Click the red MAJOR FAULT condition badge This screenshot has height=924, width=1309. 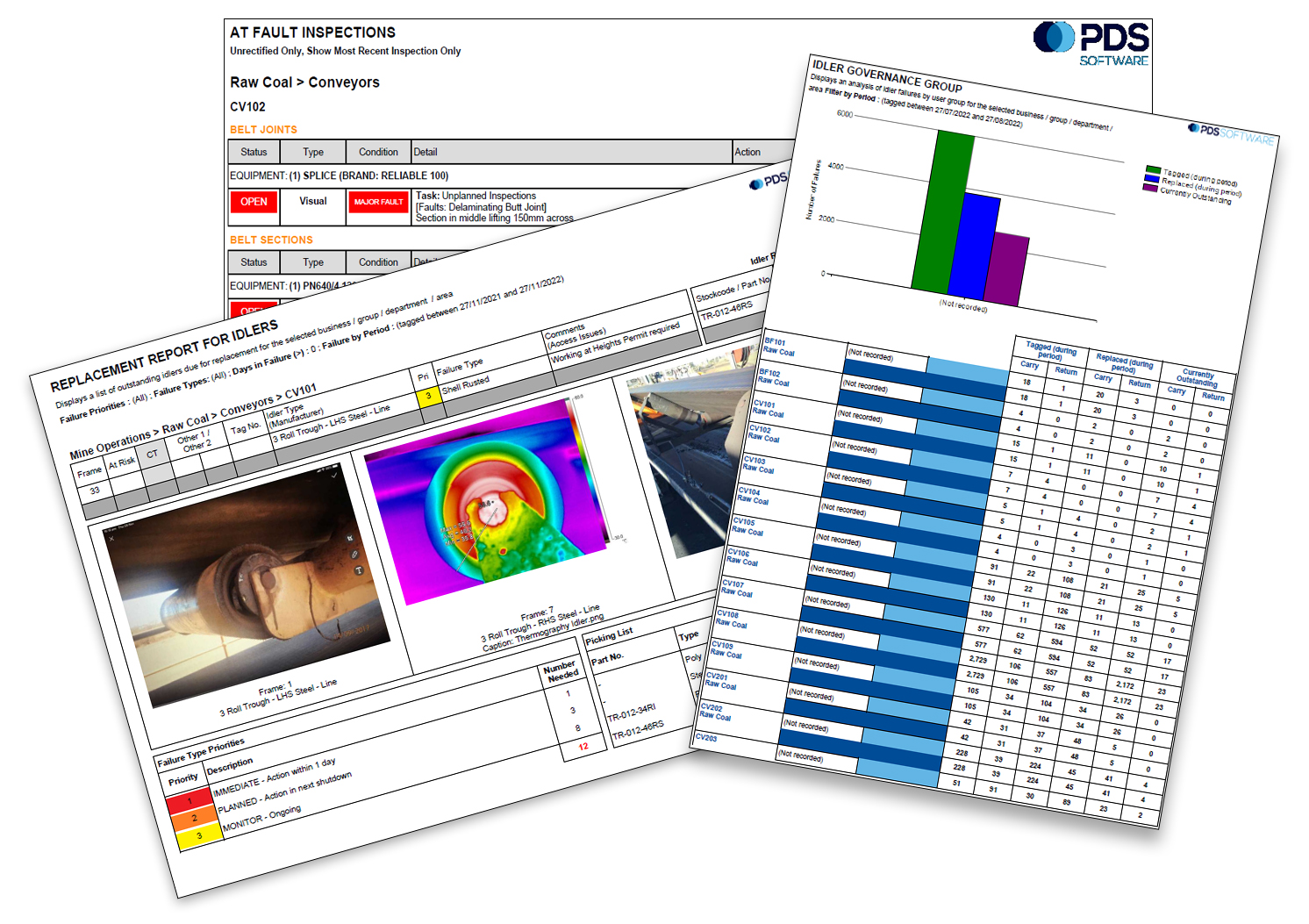coord(379,202)
